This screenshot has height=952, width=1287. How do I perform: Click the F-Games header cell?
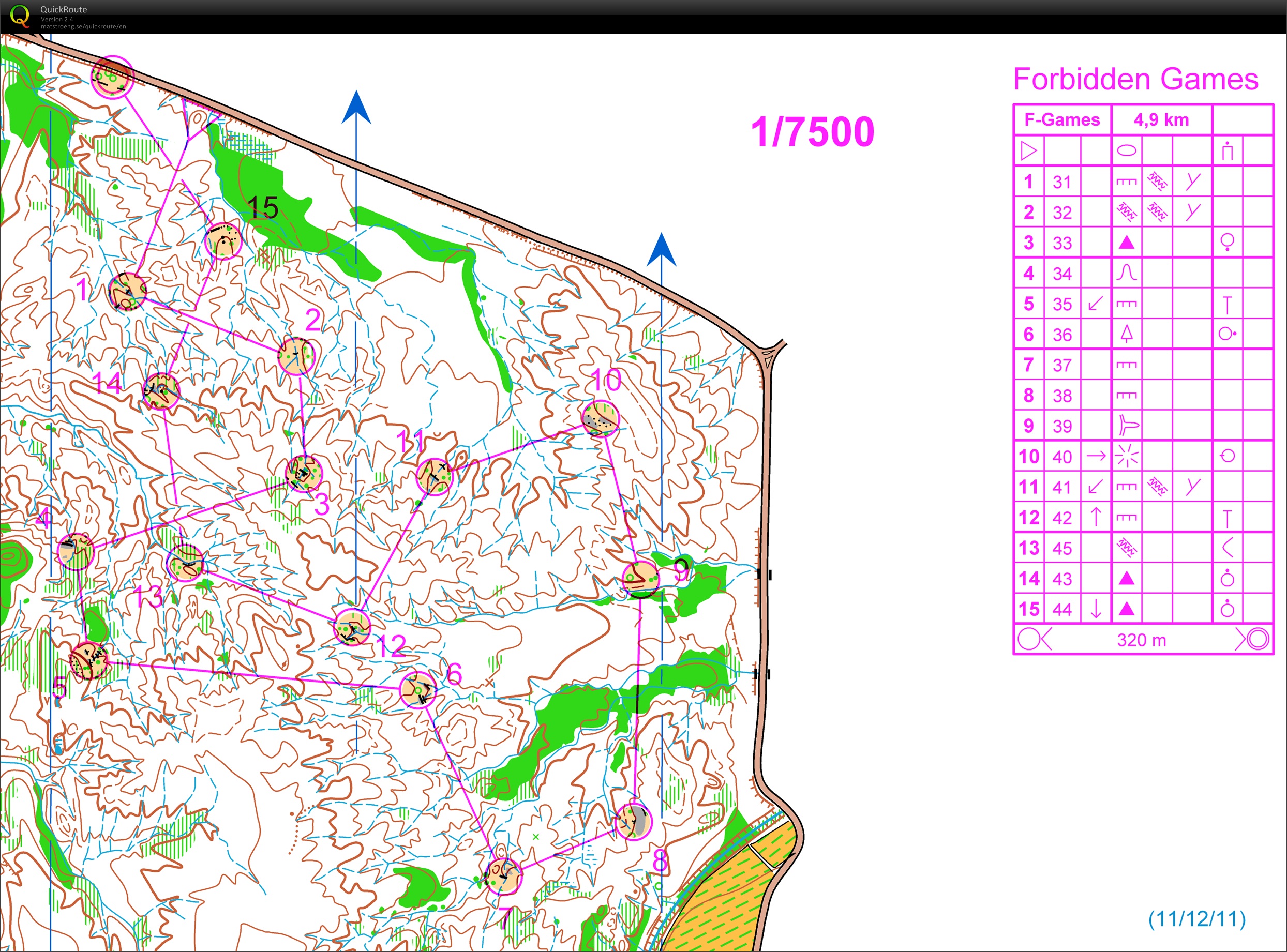pos(1061,120)
